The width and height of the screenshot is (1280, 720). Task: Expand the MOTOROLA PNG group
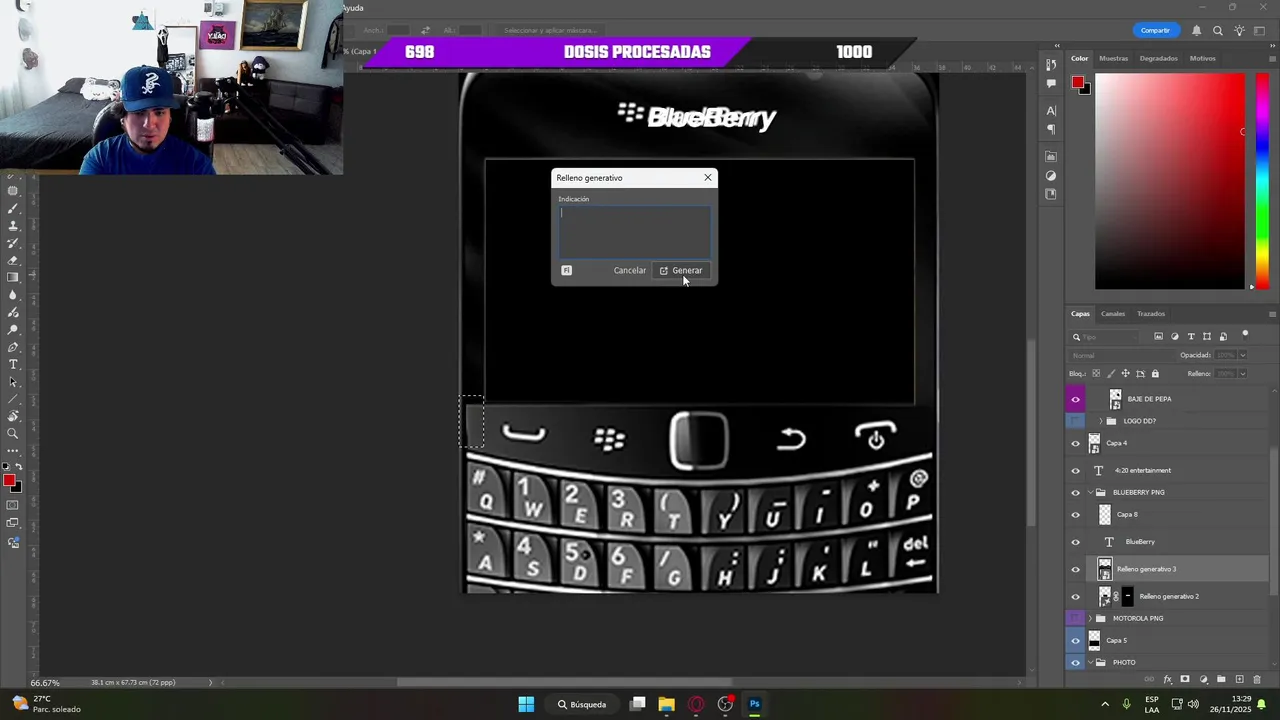[x=1091, y=618]
